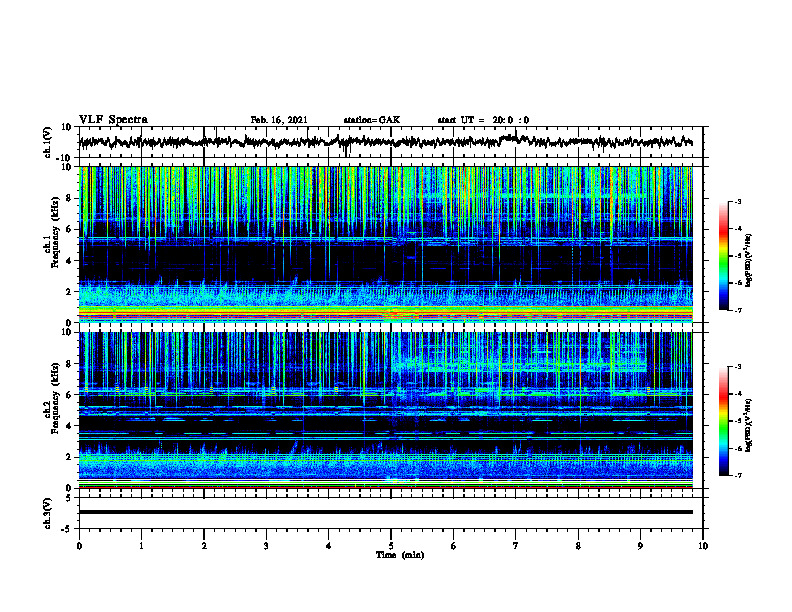Image resolution: width=792 pixels, height=612 pixels.
Task: Click the time axis tick label "6"
Action: [454, 546]
